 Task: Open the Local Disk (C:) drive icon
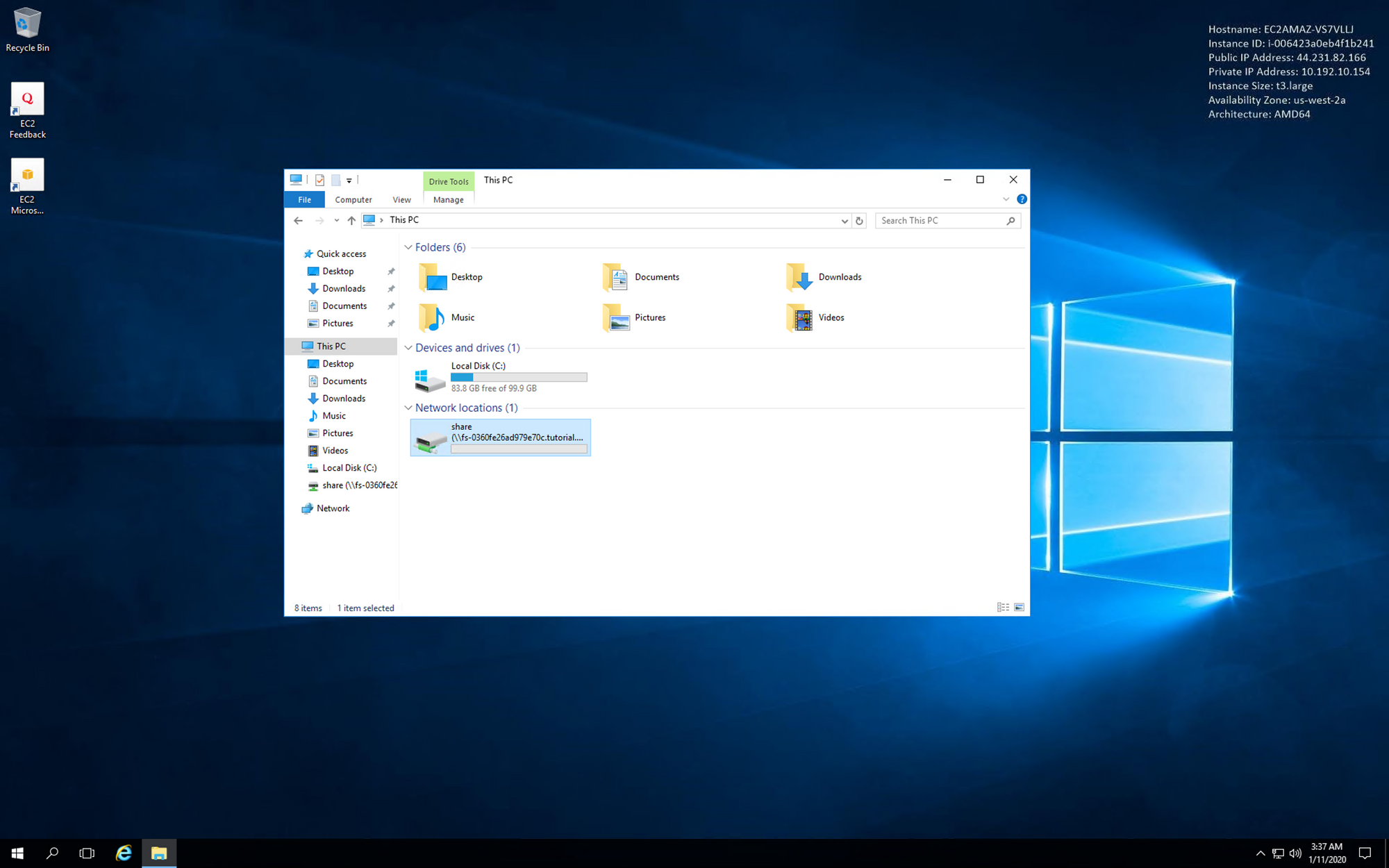point(430,378)
